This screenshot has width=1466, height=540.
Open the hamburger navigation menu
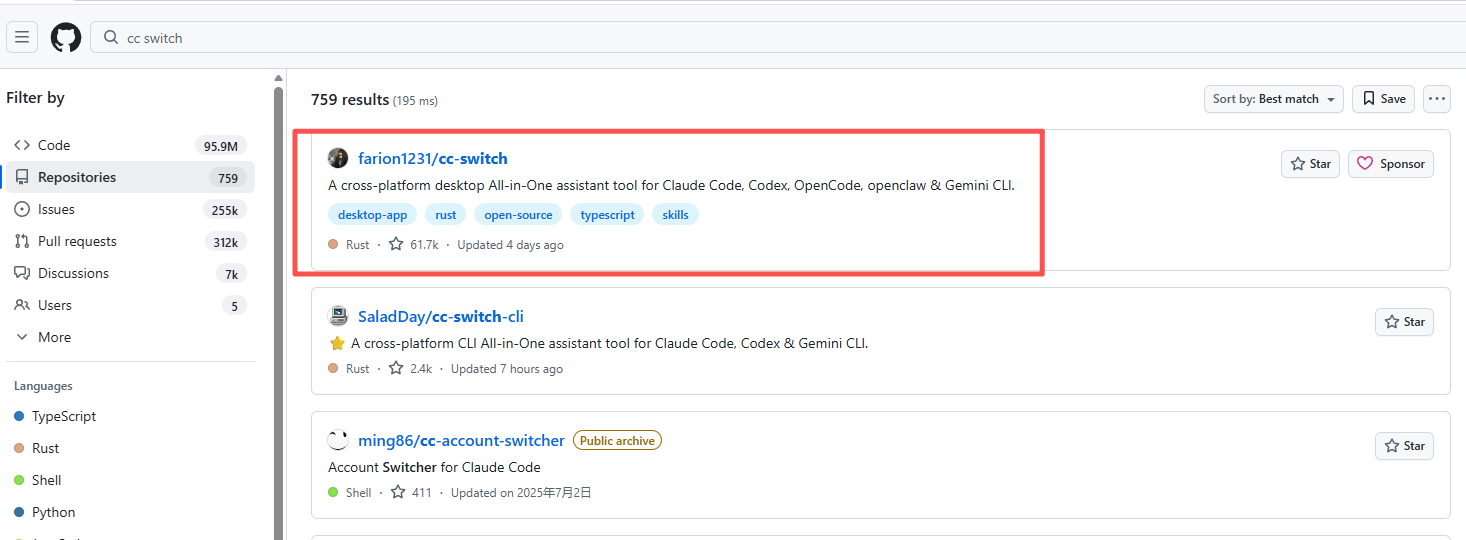22,38
